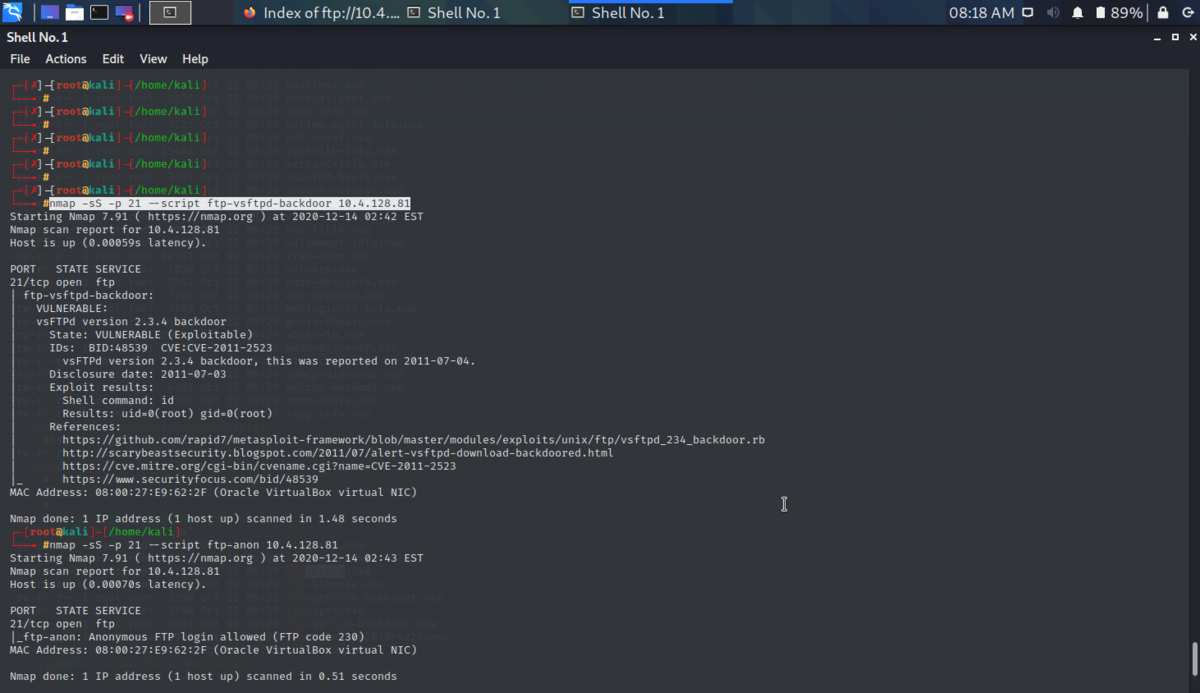This screenshot has height=693, width=1200.
Task: Click the battery 89% indicator
Action: click(1118, 13)
